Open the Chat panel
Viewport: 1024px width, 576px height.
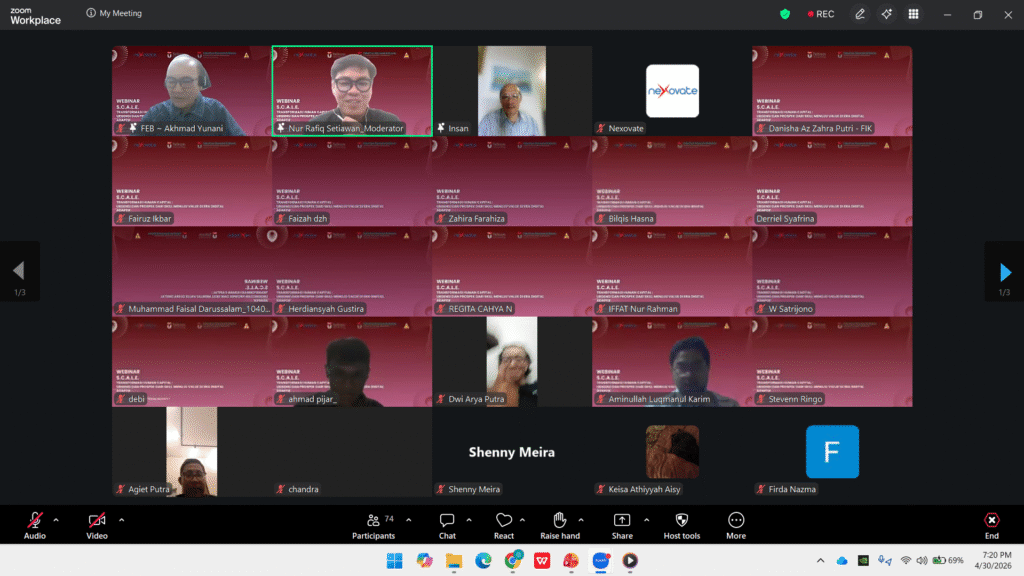[447, 525]
